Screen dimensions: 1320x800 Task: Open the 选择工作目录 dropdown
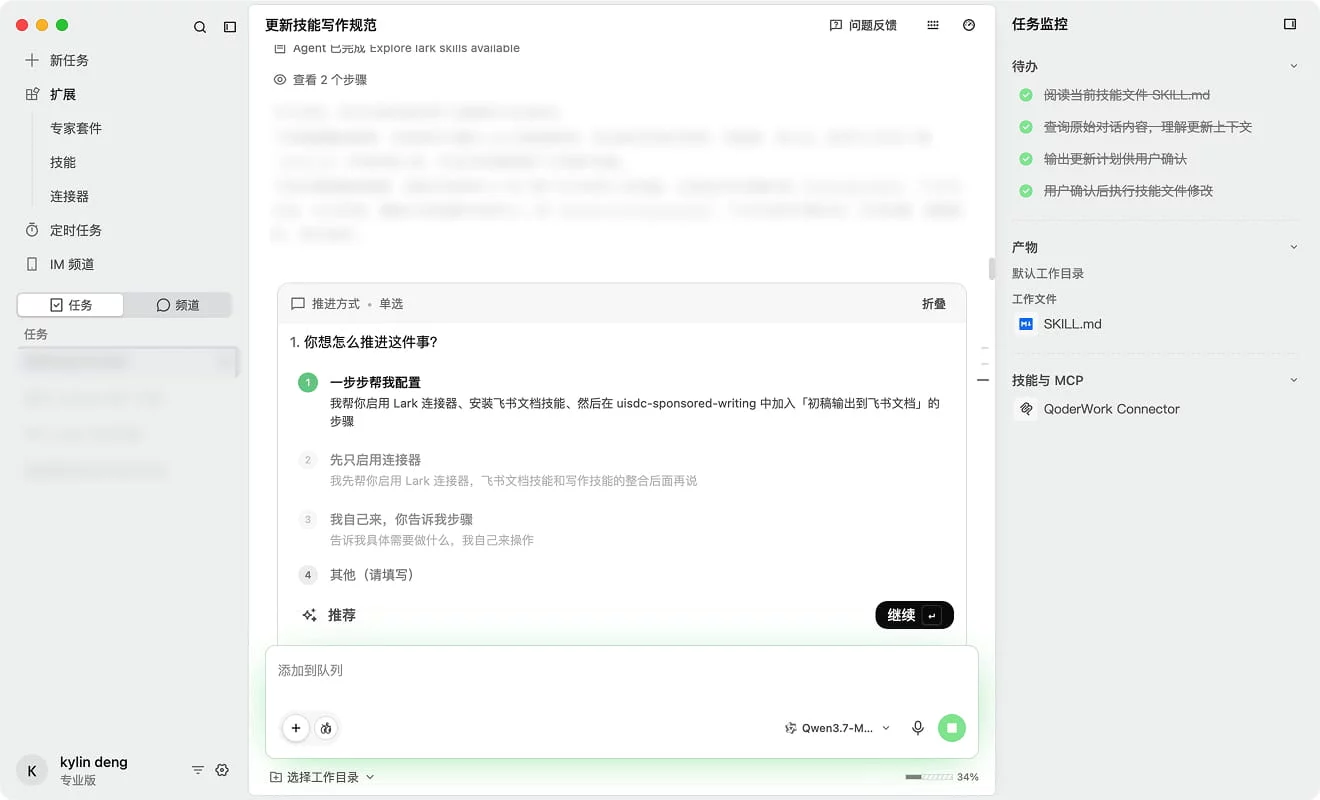[x=322, y=777]
